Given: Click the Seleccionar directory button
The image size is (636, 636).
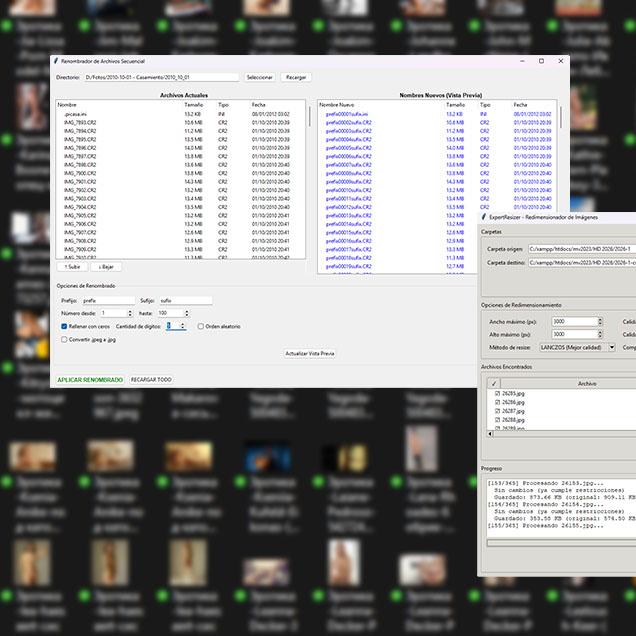Looking at the screenshot, I should [259, 77].
